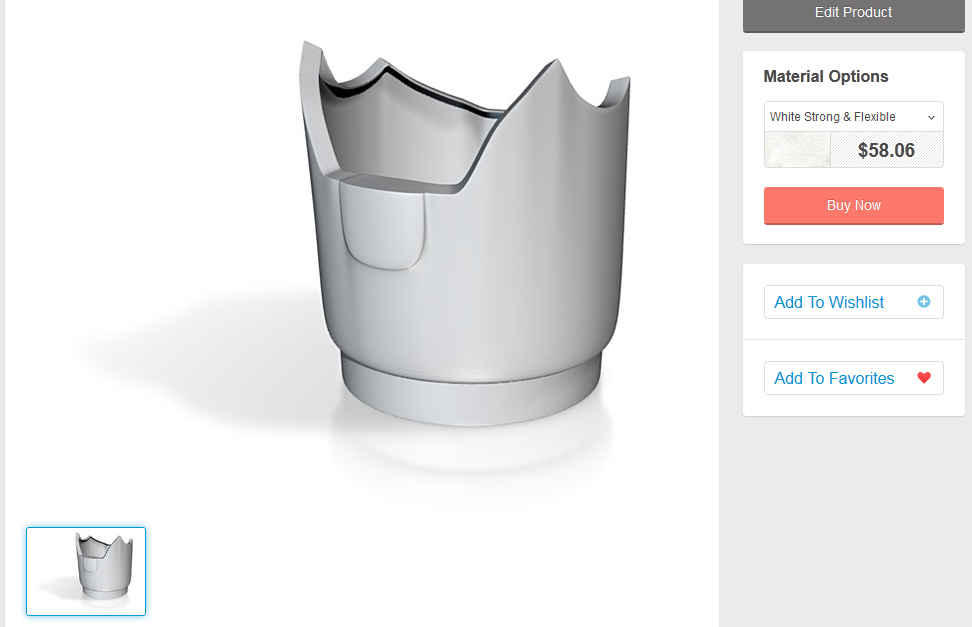Image resolution: width=972 pixels, height=627 pixels.
Task: Click the Add To Wishlist link text
Action: 829,302
